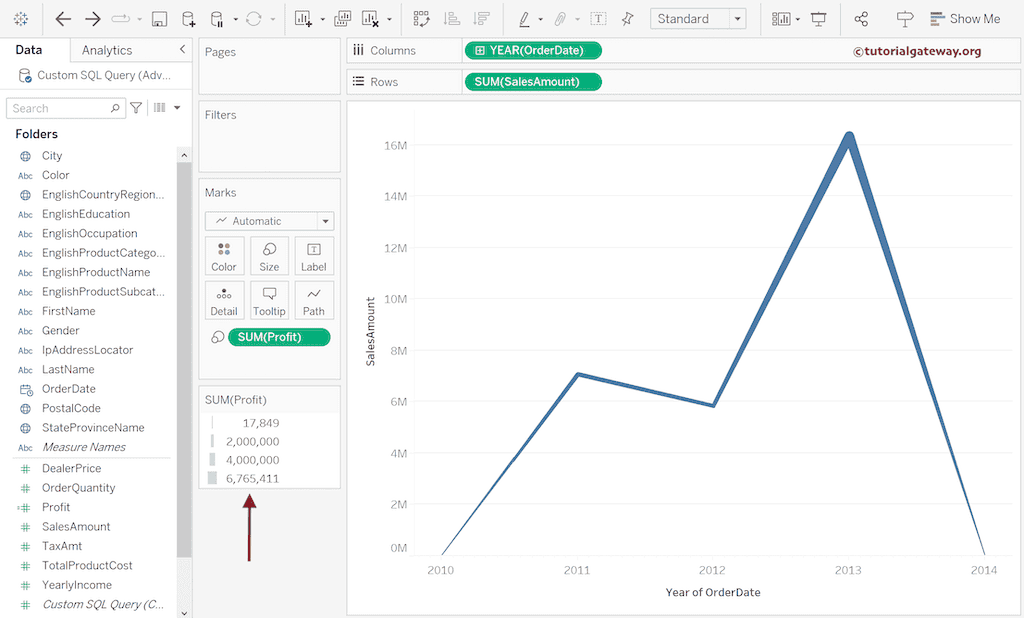
Task: Select the Path card on the Marks shelf
Action: tap(313, 299)
